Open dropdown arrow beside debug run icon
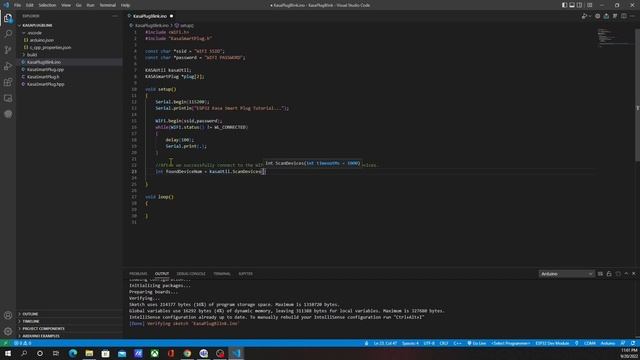Image resolution: width=640 pixels, height=360 pixels. [x=589, y=16]
